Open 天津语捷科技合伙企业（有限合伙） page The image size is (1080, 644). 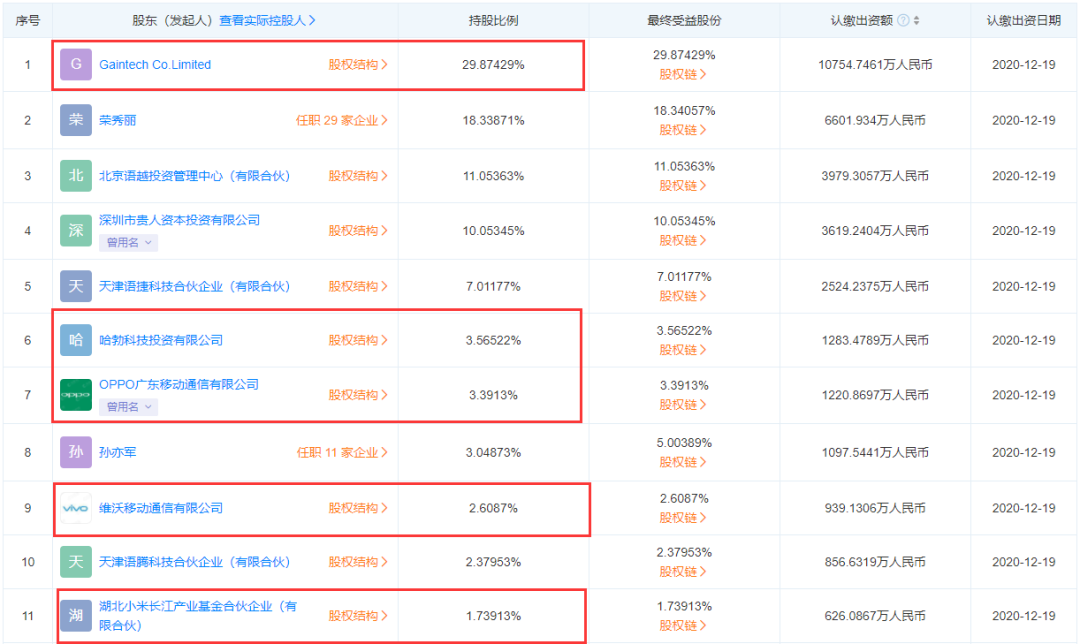pyautogui.click(x=194, y=286)
